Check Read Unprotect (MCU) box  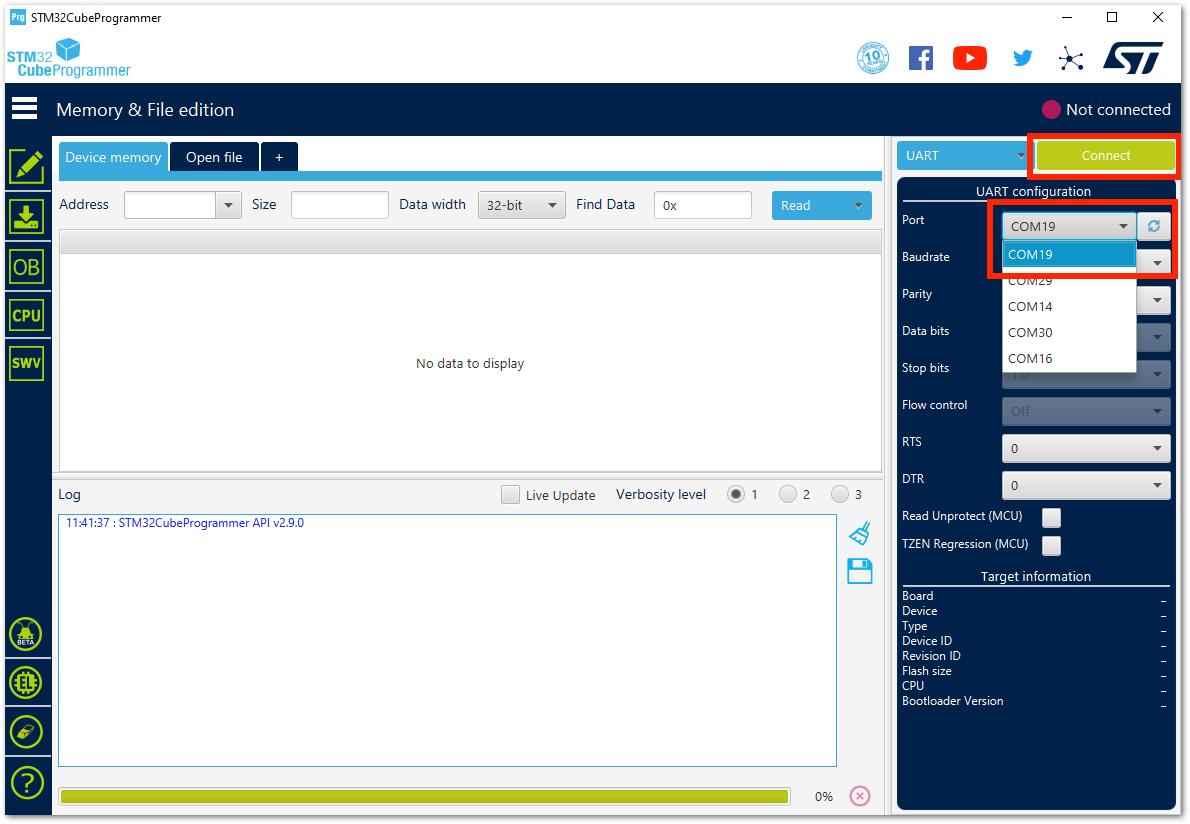[x=1051, y=517]
